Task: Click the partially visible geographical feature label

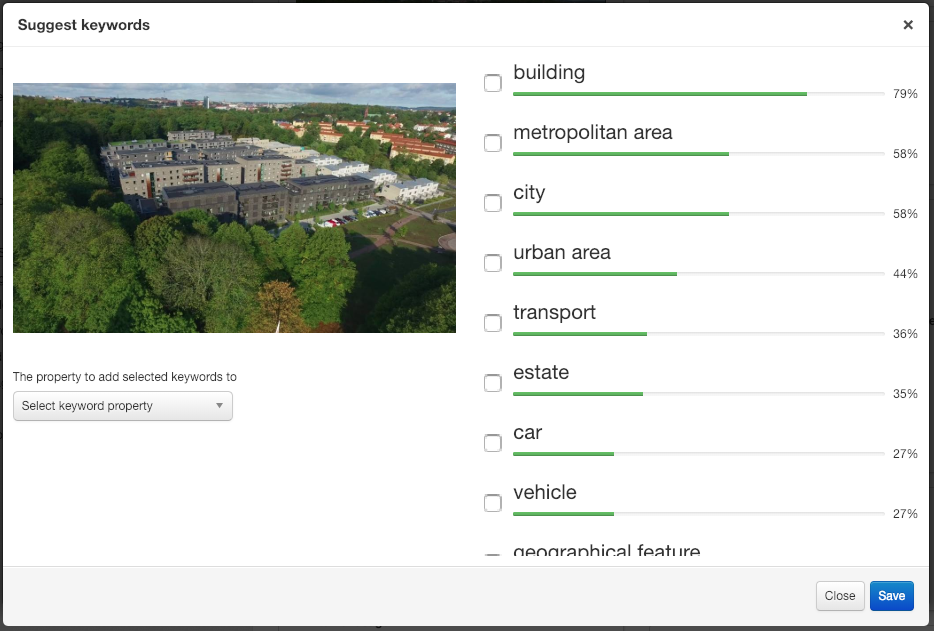Action: [x=606, y=549]
